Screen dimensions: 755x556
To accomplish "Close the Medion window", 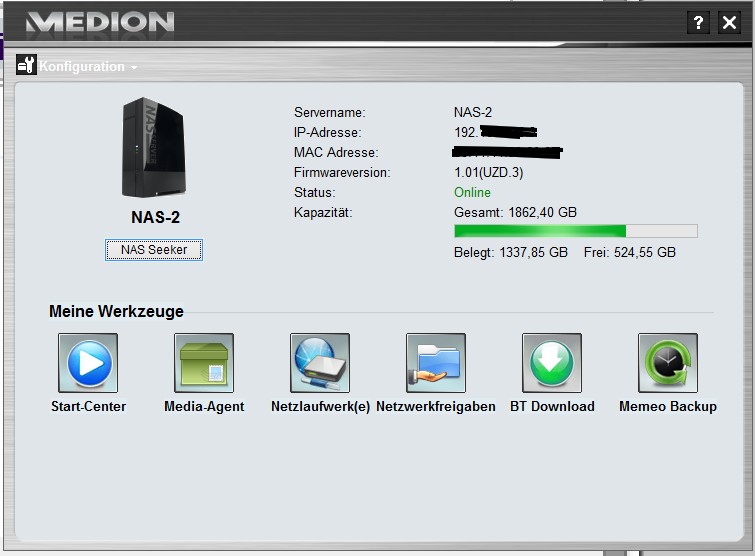I will [729, 23].
